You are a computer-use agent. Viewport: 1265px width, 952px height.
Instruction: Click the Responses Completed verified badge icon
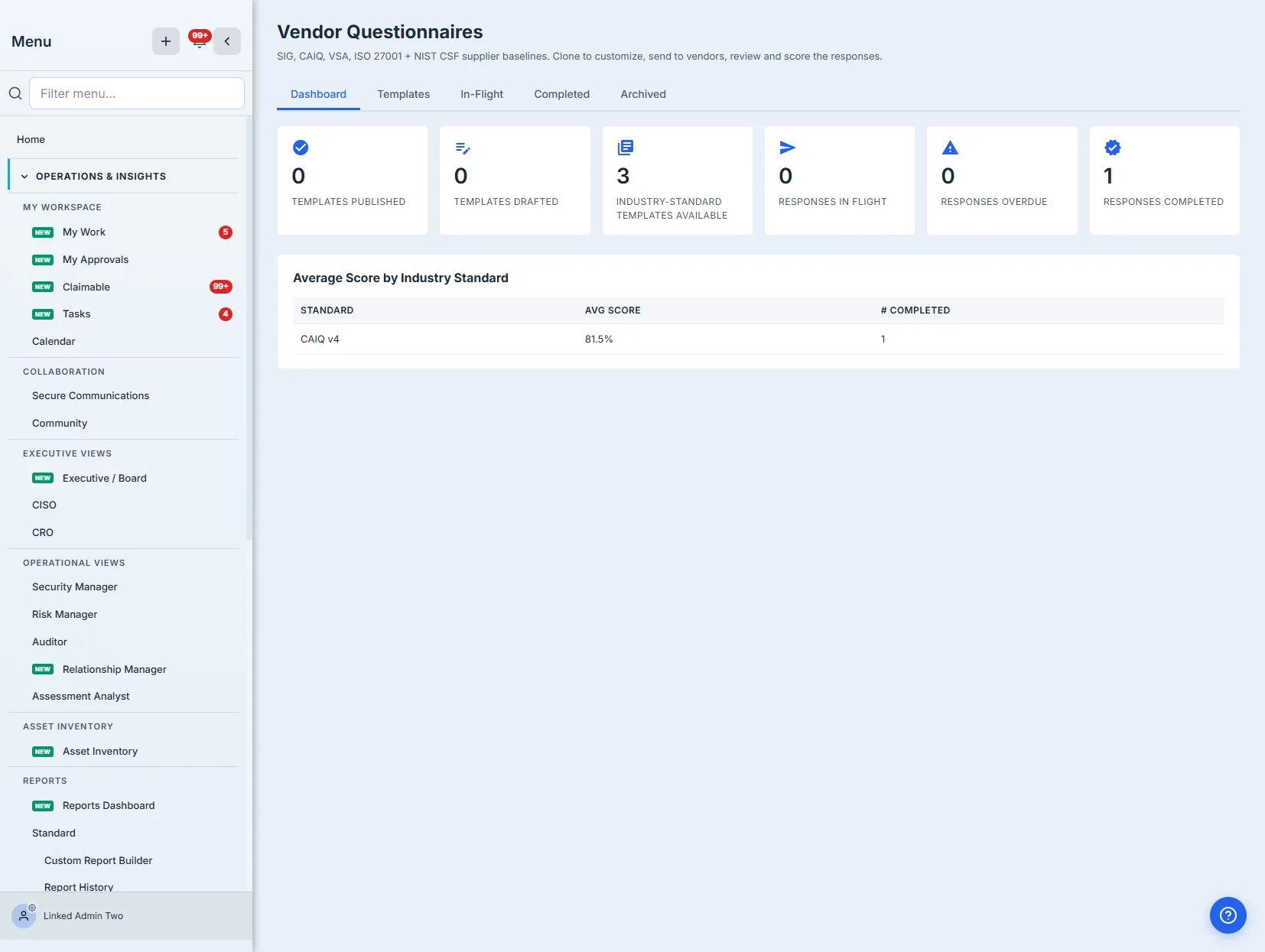point(1113,148)
